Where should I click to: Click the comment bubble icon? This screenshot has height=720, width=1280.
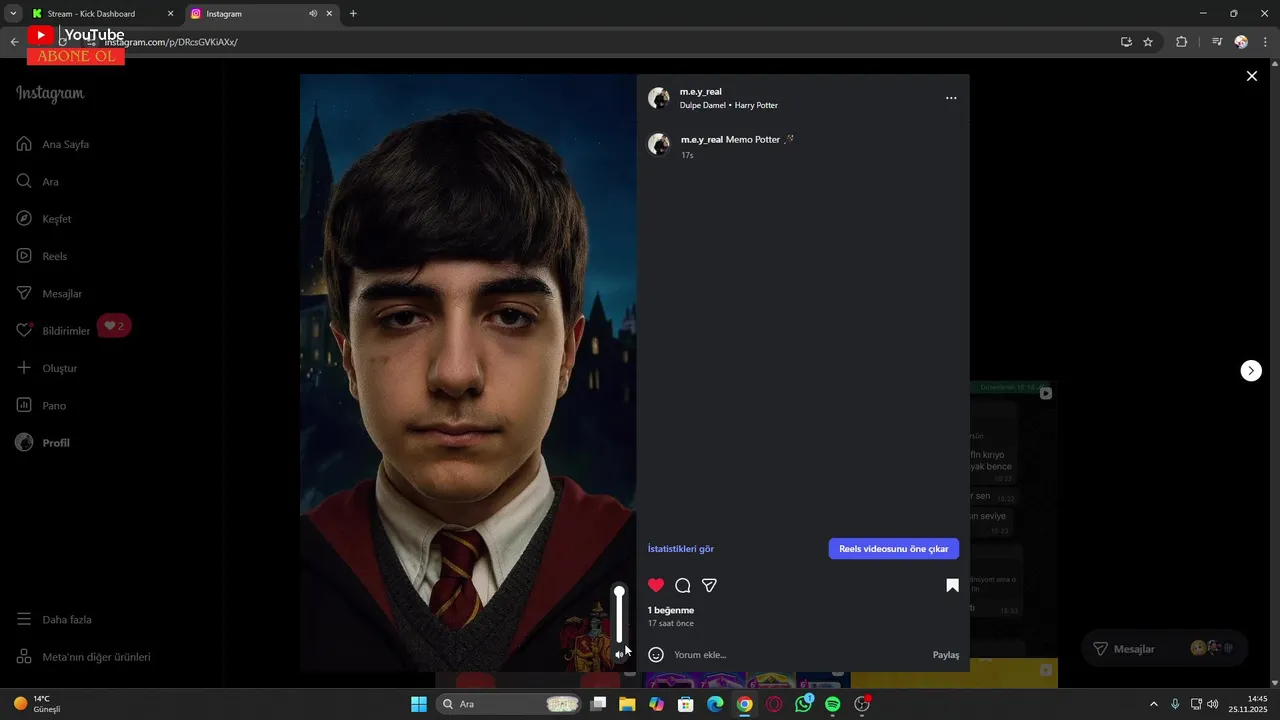[x=683, y=586]
